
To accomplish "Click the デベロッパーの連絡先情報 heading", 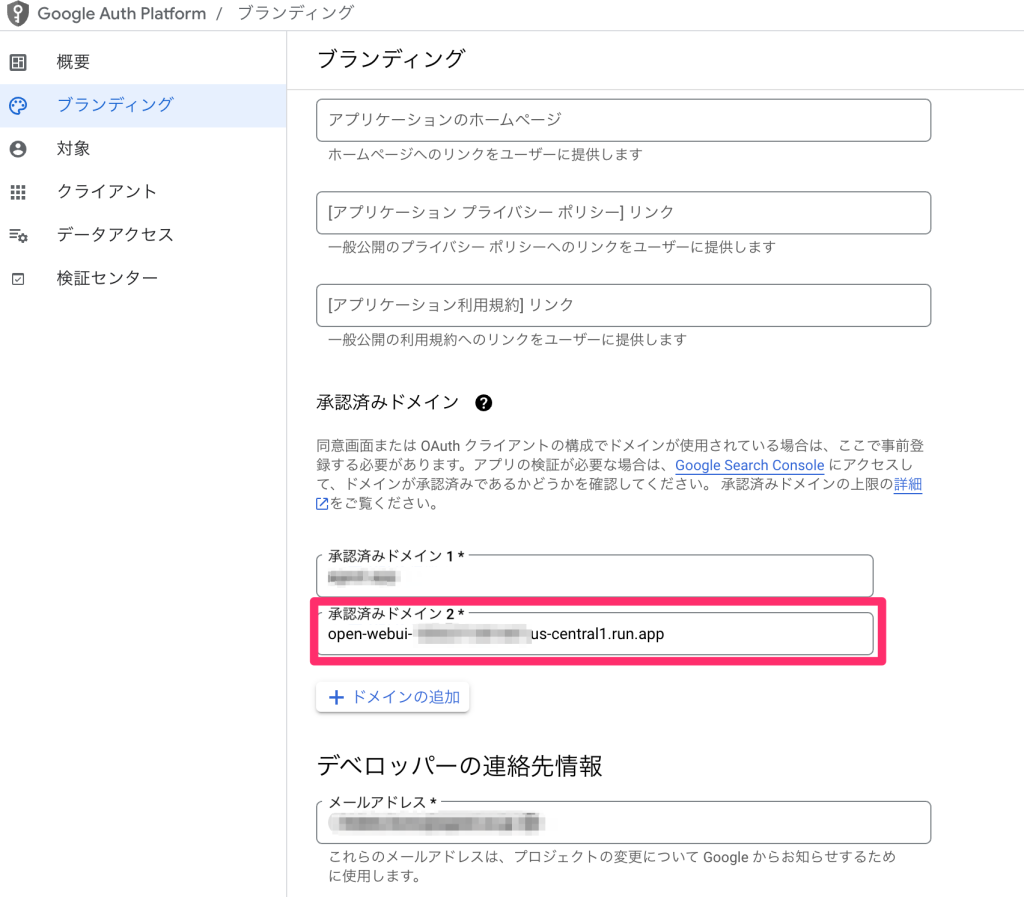I will point(459,766).
